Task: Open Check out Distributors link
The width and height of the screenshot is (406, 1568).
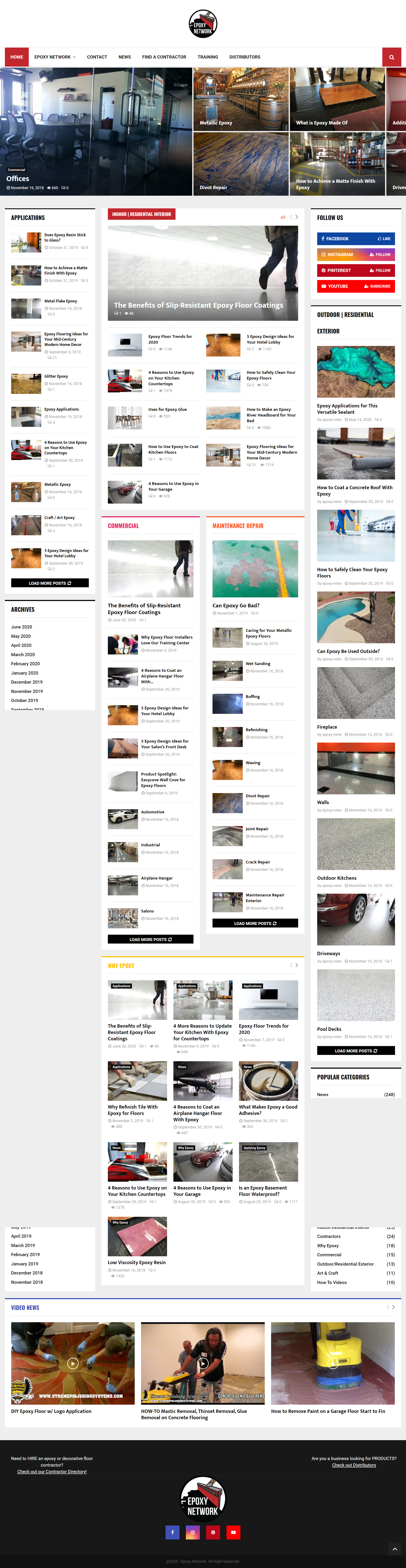Action: point(354,1465)
